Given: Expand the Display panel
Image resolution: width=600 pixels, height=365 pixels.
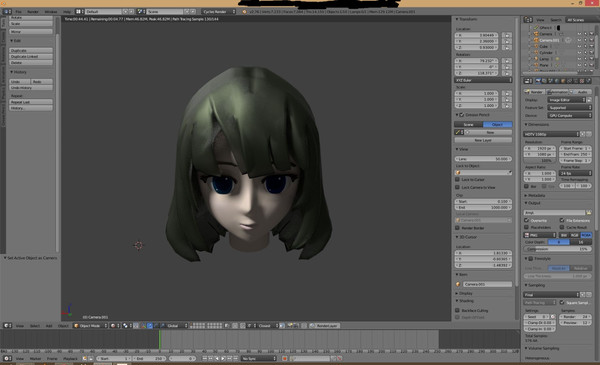Looking at the screenshot, I should point(464,293).
